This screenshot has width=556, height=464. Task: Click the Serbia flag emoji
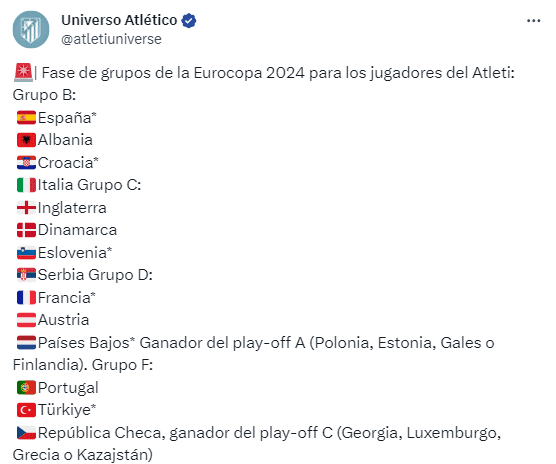tap(26, 275)
